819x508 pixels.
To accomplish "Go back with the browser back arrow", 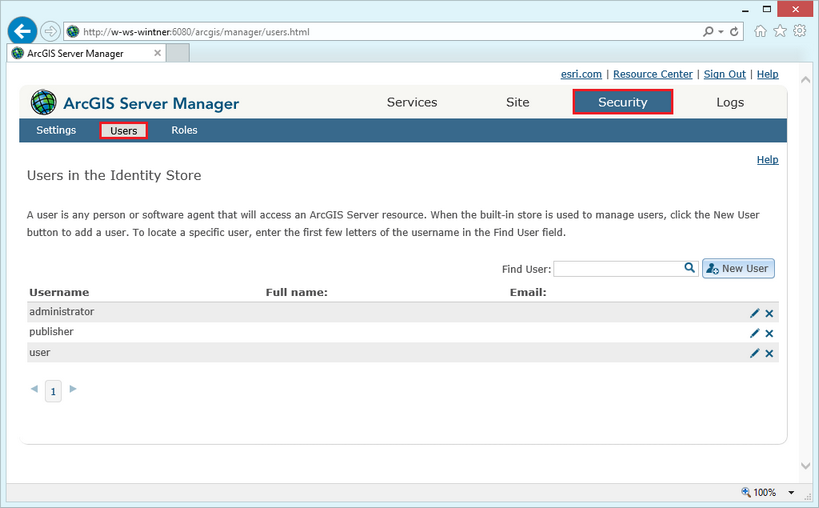I will (22, 31).
